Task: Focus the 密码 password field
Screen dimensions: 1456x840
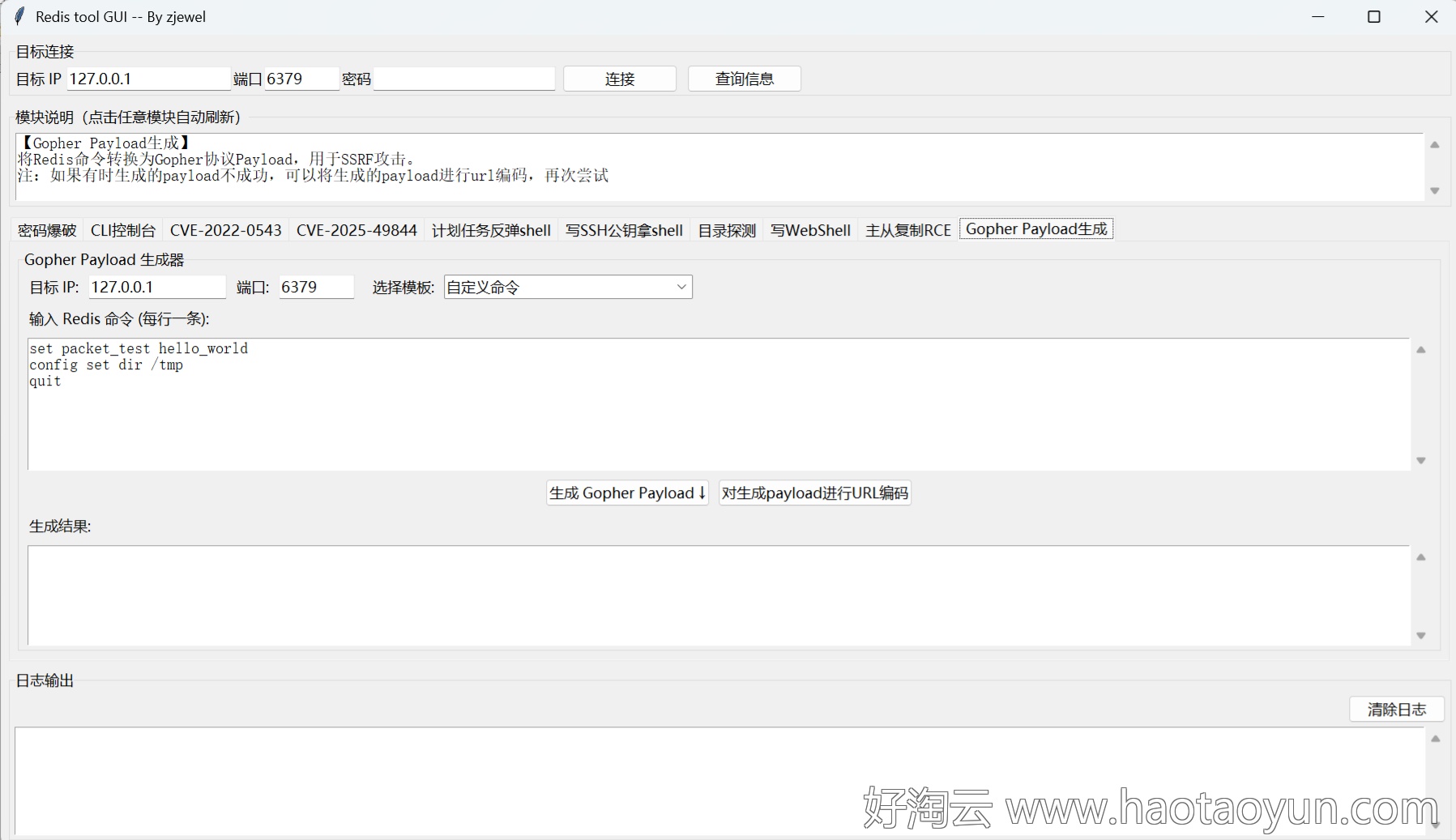Action: point(463,79)
